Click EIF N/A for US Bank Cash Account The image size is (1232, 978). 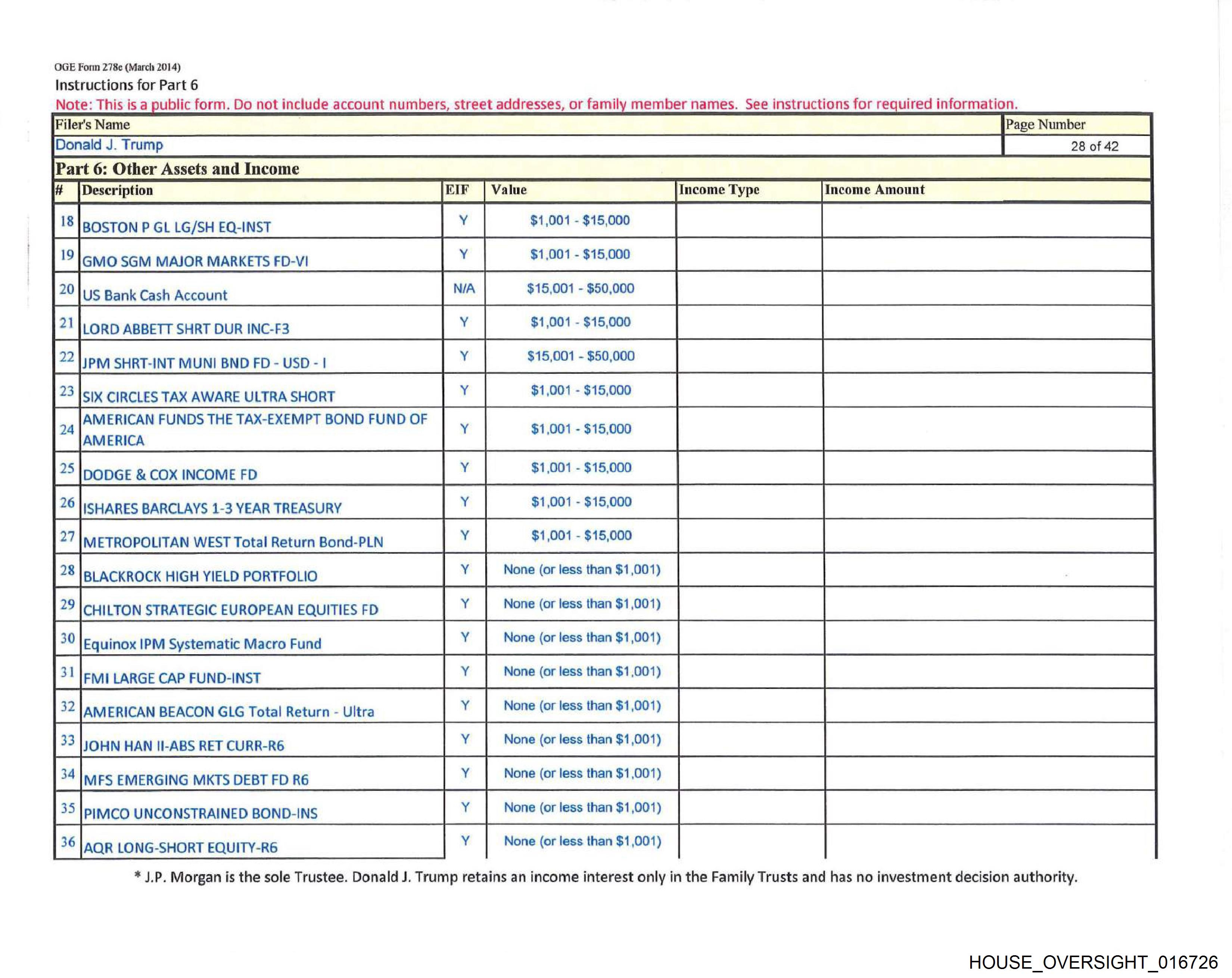point(463,289)
